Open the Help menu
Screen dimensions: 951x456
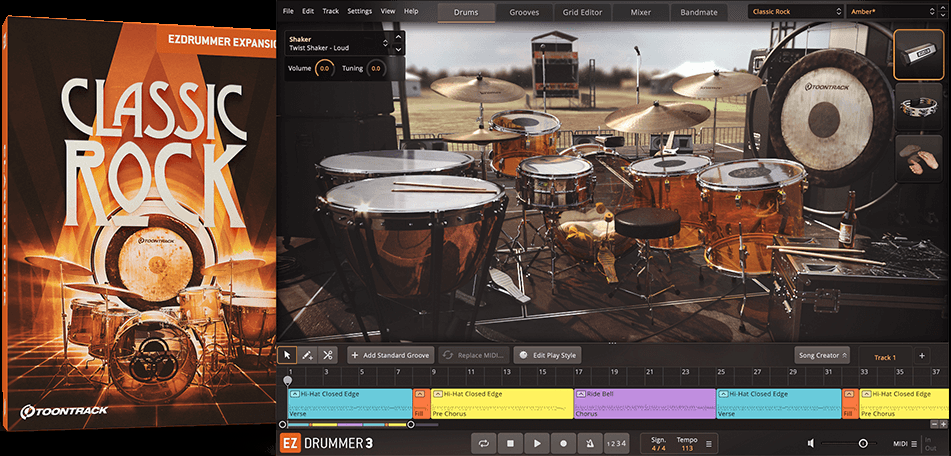[x=411, y=11]
